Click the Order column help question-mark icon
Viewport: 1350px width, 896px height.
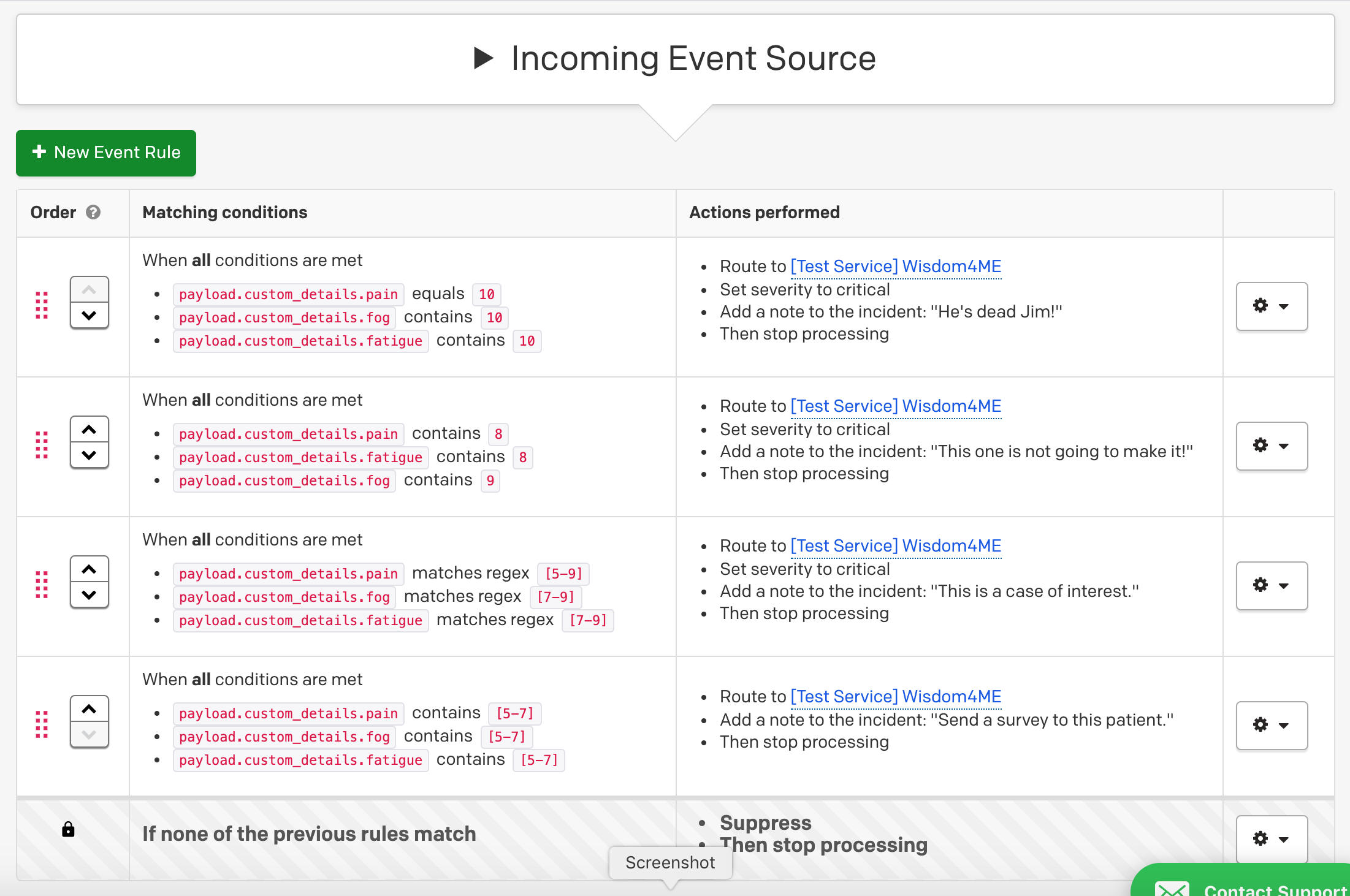click(x=93, y=213)
